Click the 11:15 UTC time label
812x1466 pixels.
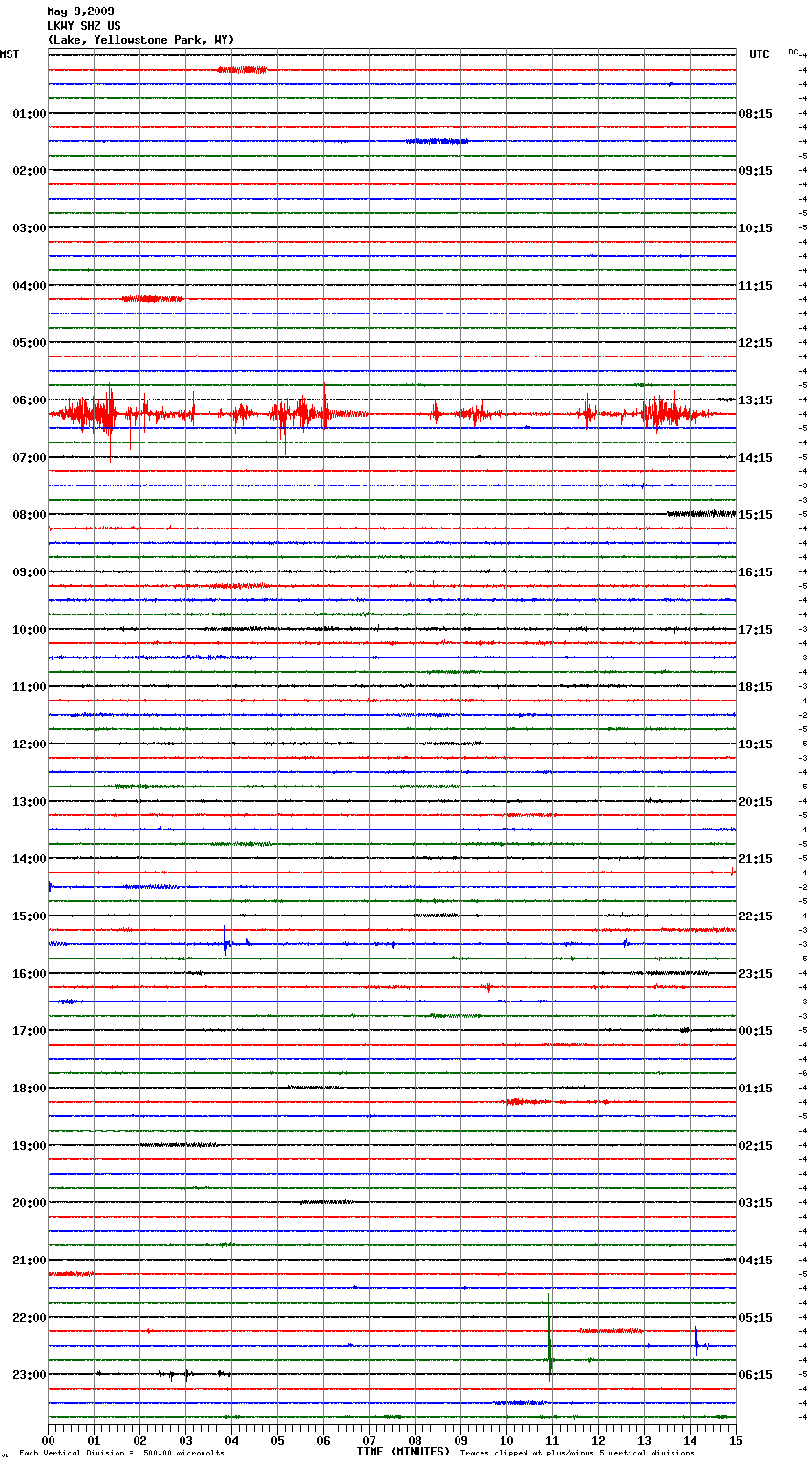coord(756,286)
